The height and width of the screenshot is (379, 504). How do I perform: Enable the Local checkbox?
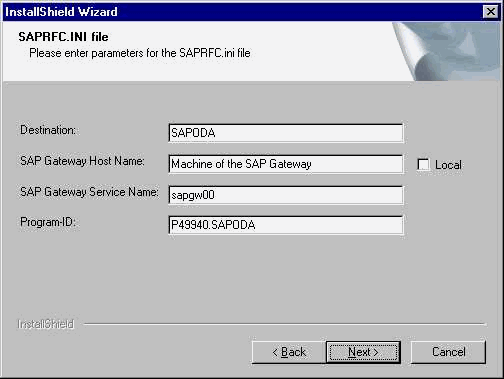(423, 164)
